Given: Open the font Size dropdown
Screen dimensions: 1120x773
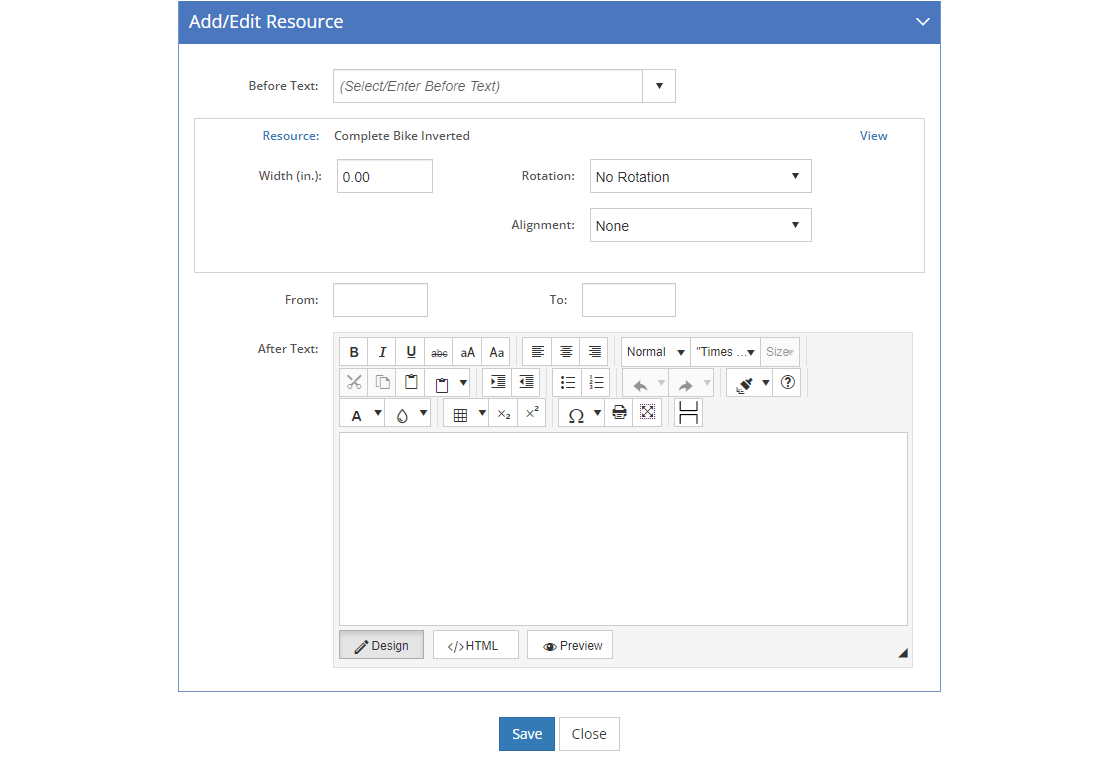Looking at the screenshot, I should [780, 352].
